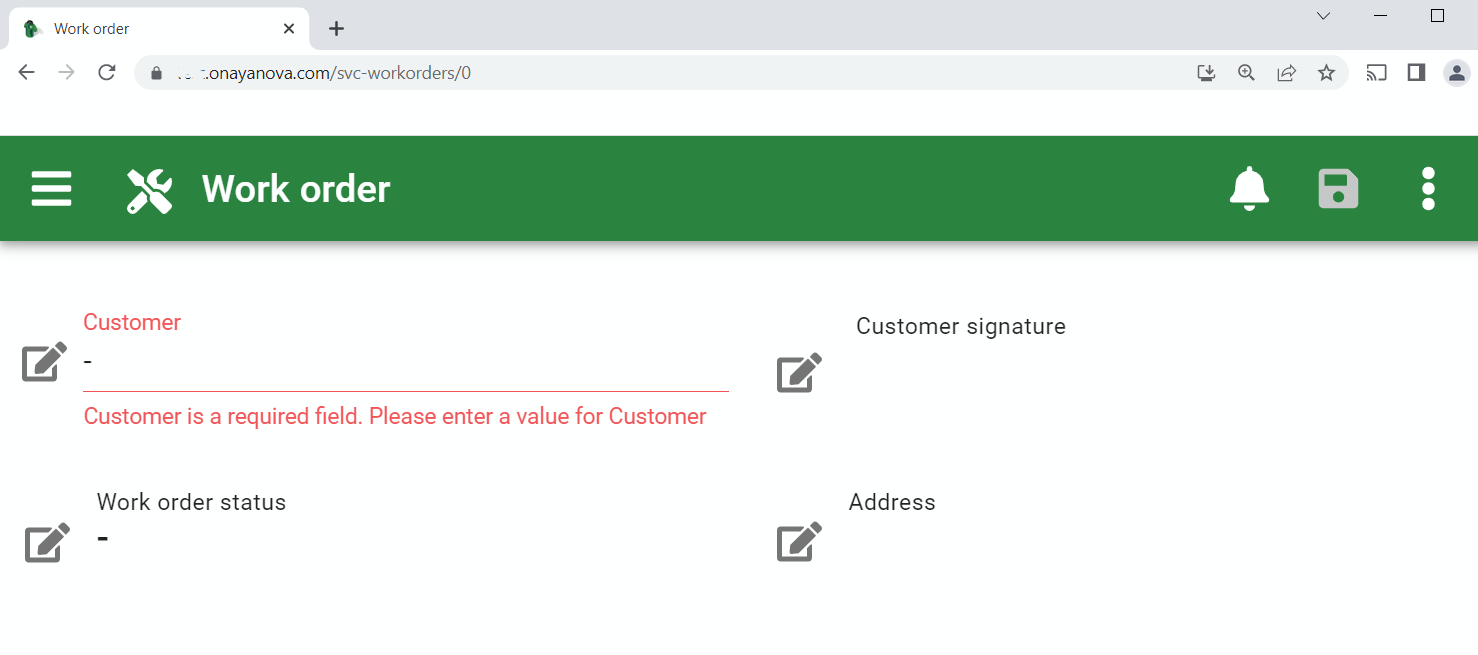Click the wrench and screwdriver Work order icon

[150, 190]
